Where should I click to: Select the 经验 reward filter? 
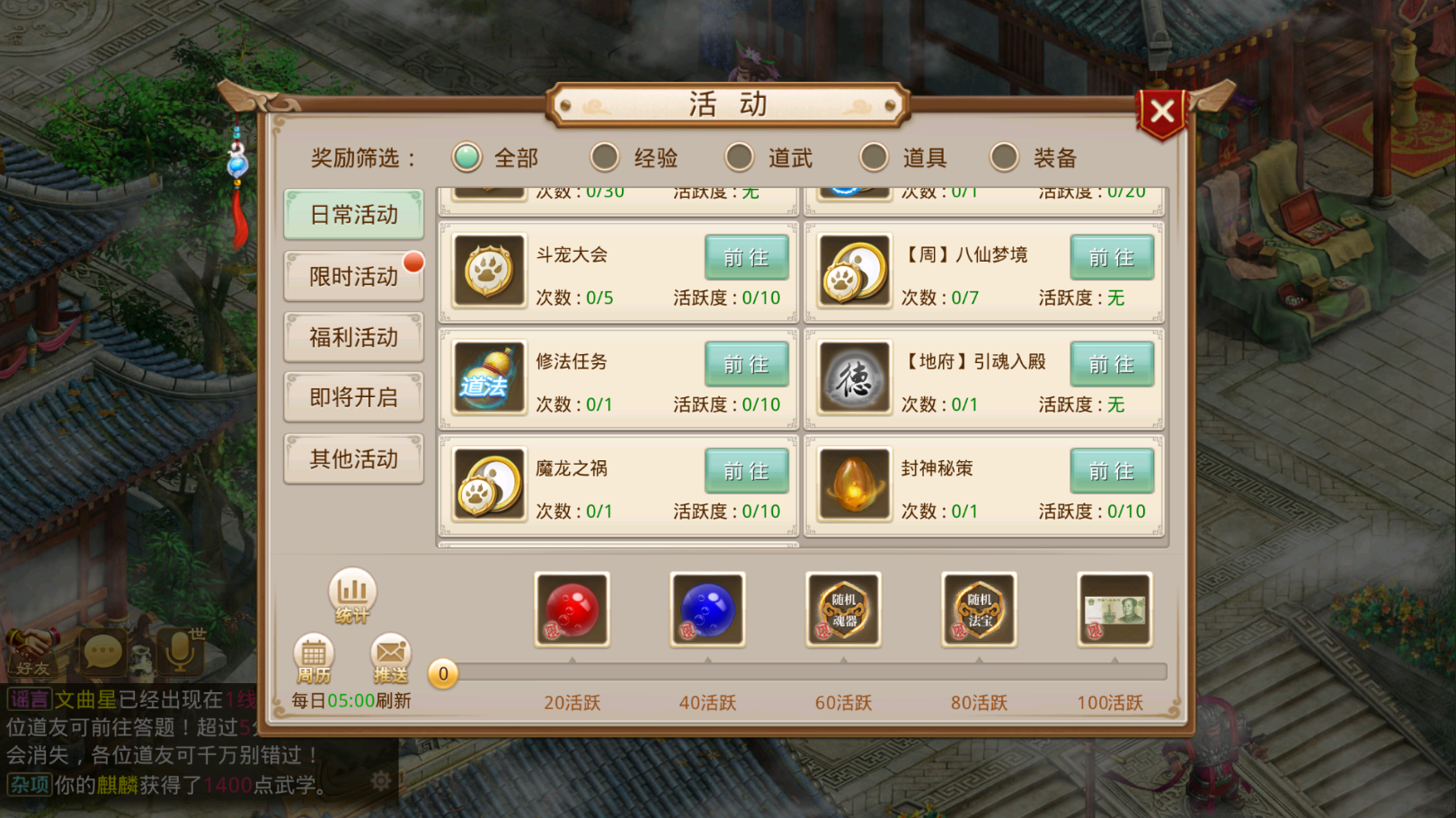pos(634,158)
